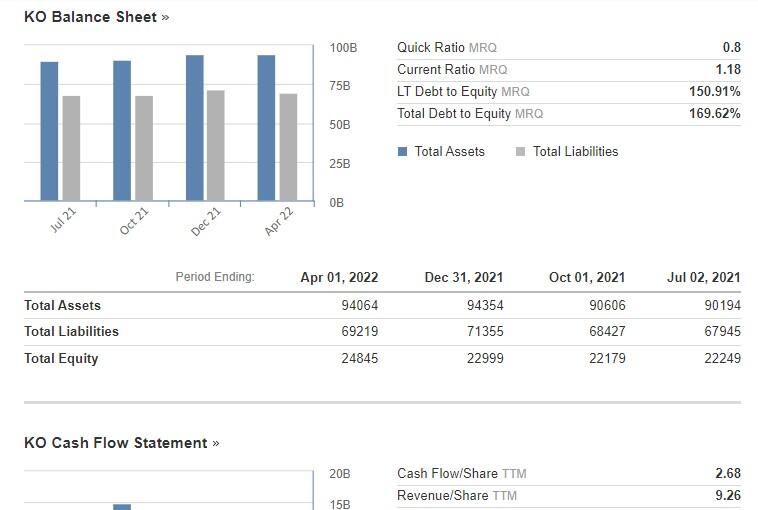Click the gray Dec 21 Total Liabilities bar
Screen dimensions: 758x510
(x=216, y=146)
